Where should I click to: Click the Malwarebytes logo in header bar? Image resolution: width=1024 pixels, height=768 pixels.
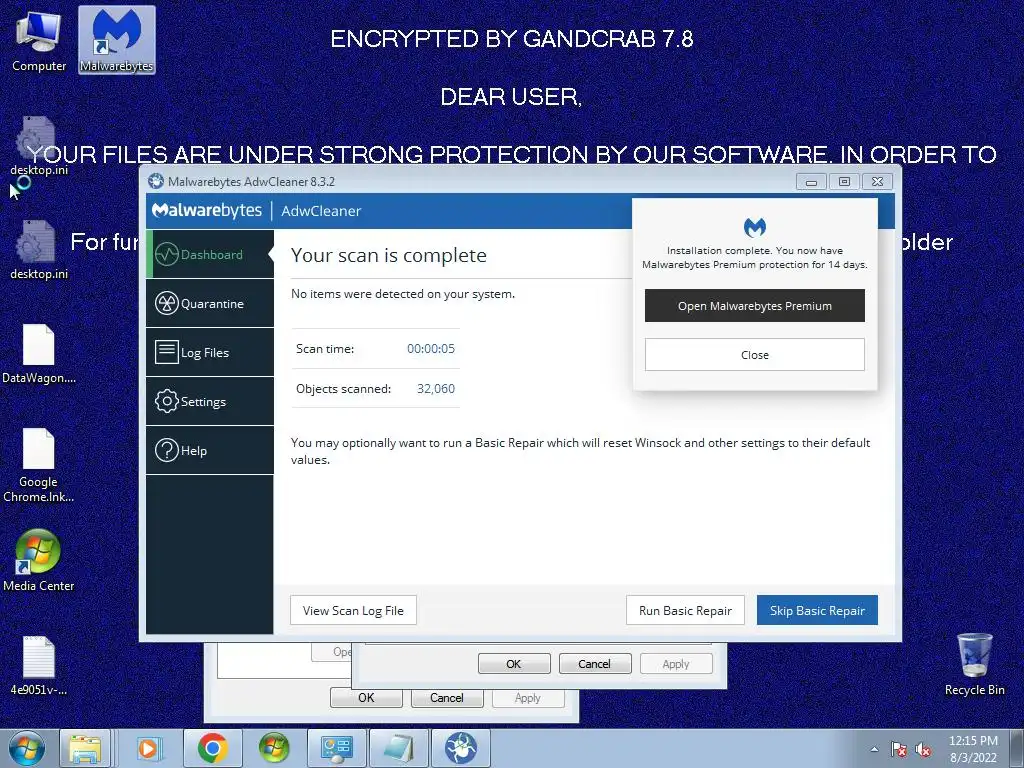[206, 210]
